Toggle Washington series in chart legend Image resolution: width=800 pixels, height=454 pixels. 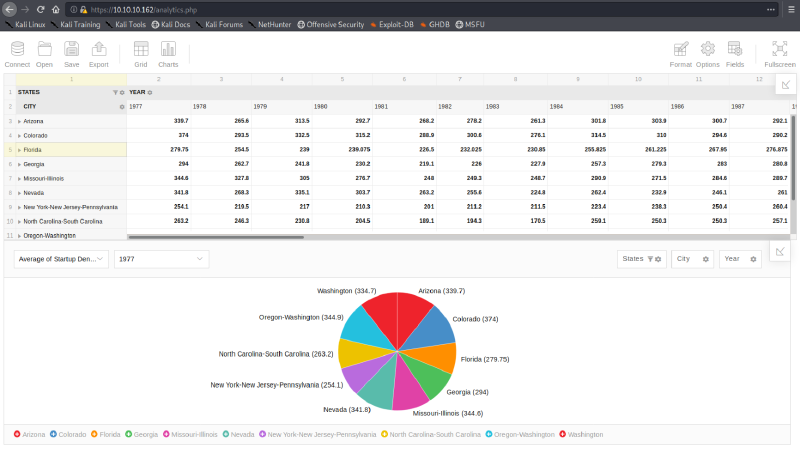[x=581, y=435]
